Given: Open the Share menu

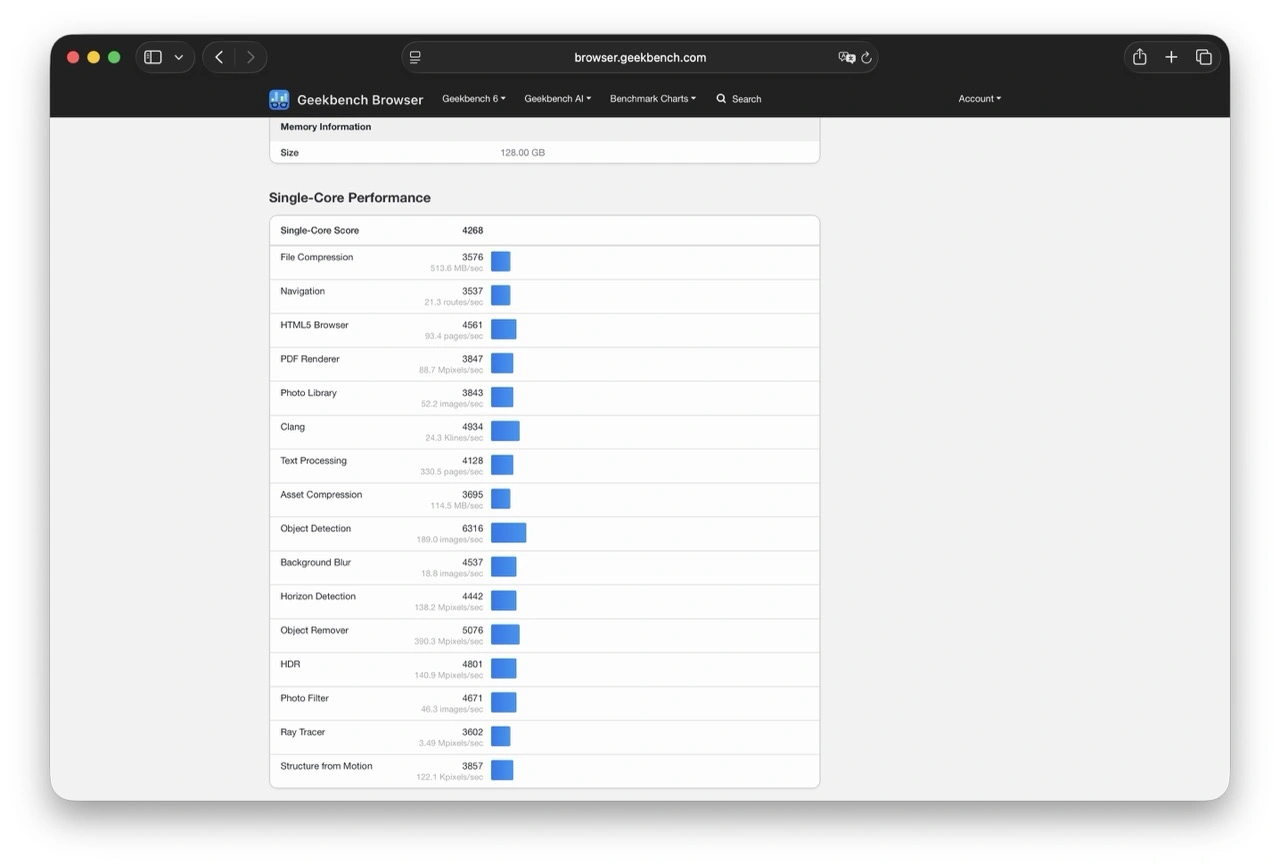Looking at the screenshot, I should 1139,57.
